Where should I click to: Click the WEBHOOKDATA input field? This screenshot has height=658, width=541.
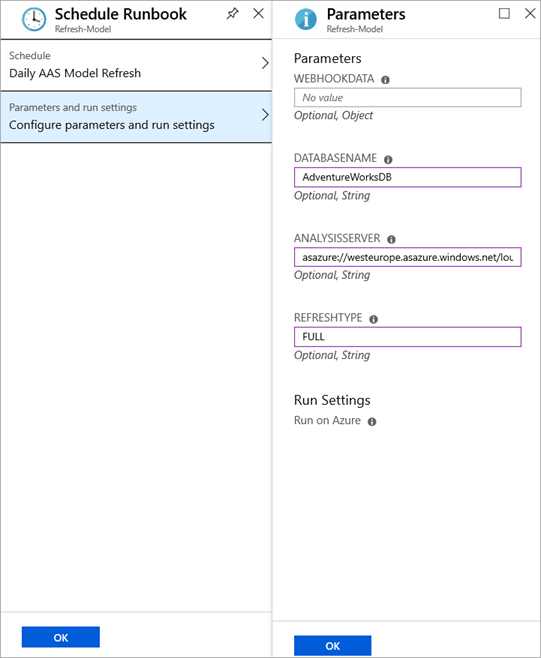[x=408, y=97]
